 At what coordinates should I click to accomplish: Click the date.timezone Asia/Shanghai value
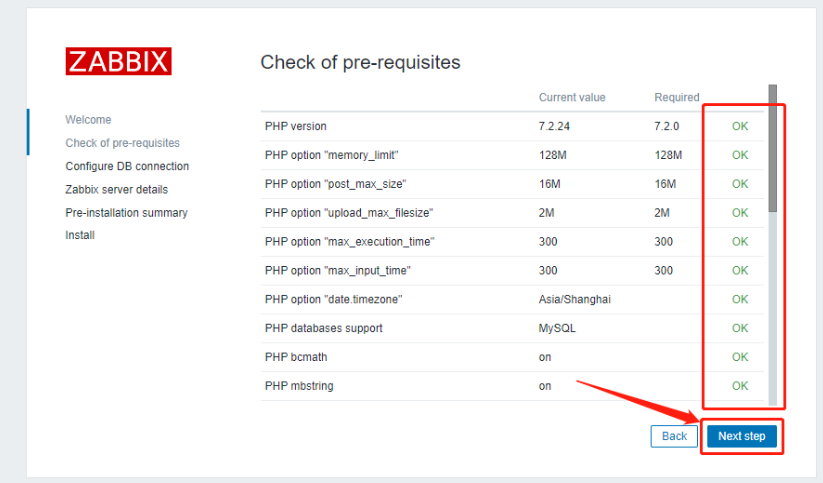click(574, 299)
